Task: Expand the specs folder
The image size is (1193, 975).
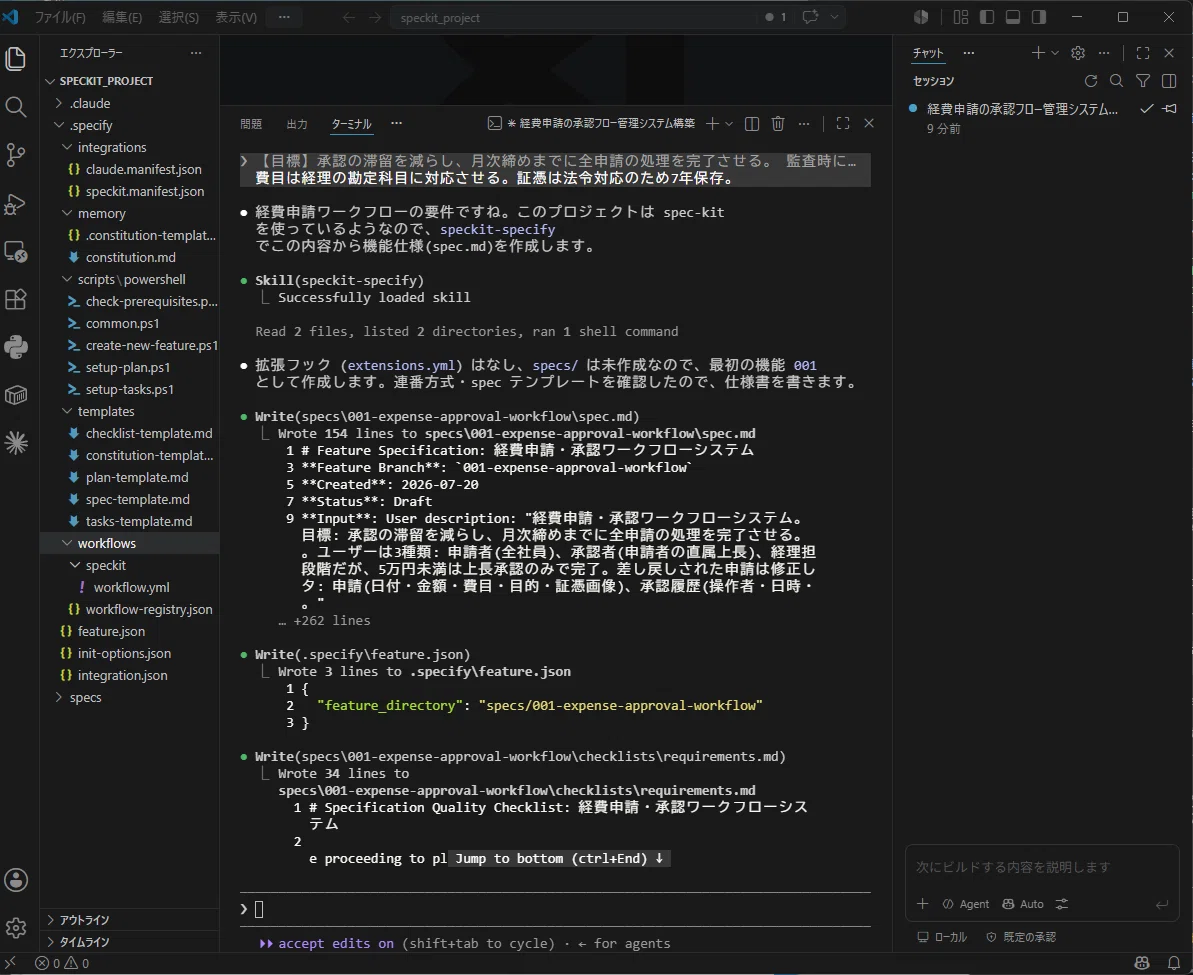Action: [85, 697]
